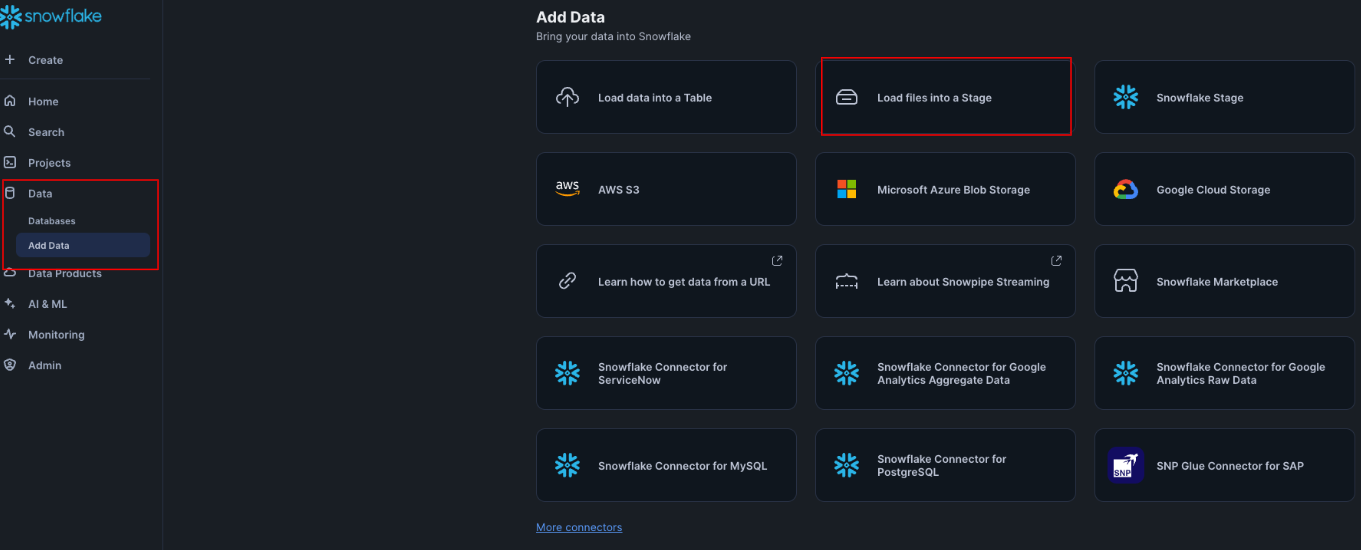The image size is (1361, 550).
Task: Select Snowflake Connector for PostgreSQL
Action: 945,465
